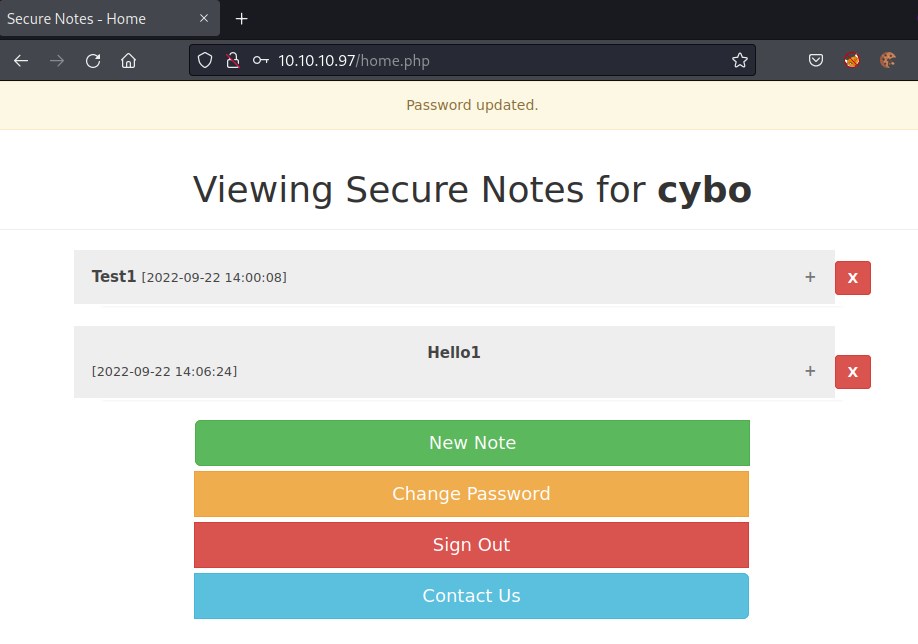This screenshot has width=918, height=644.
Task: Click the browser back arrow
Action: click(x=21, y=61)
